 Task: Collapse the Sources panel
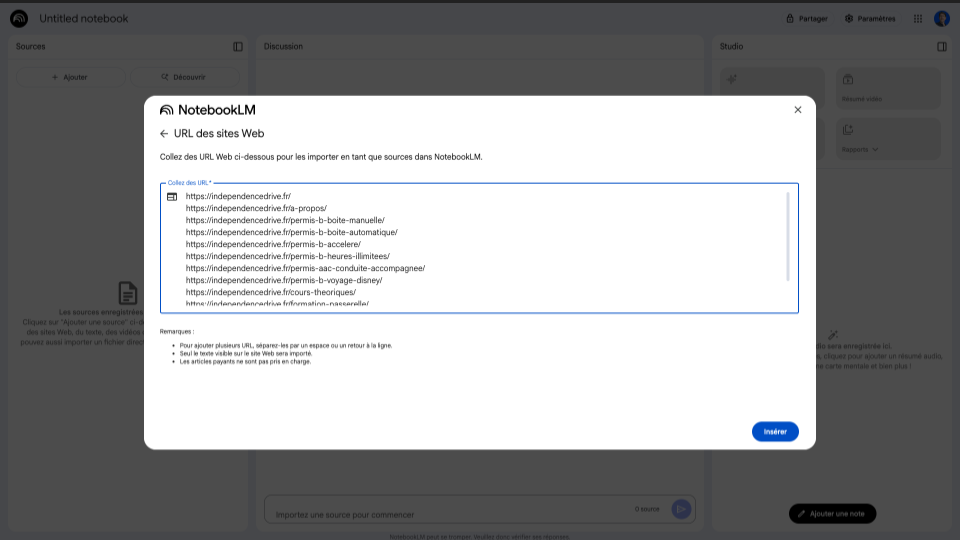point(238,47)
